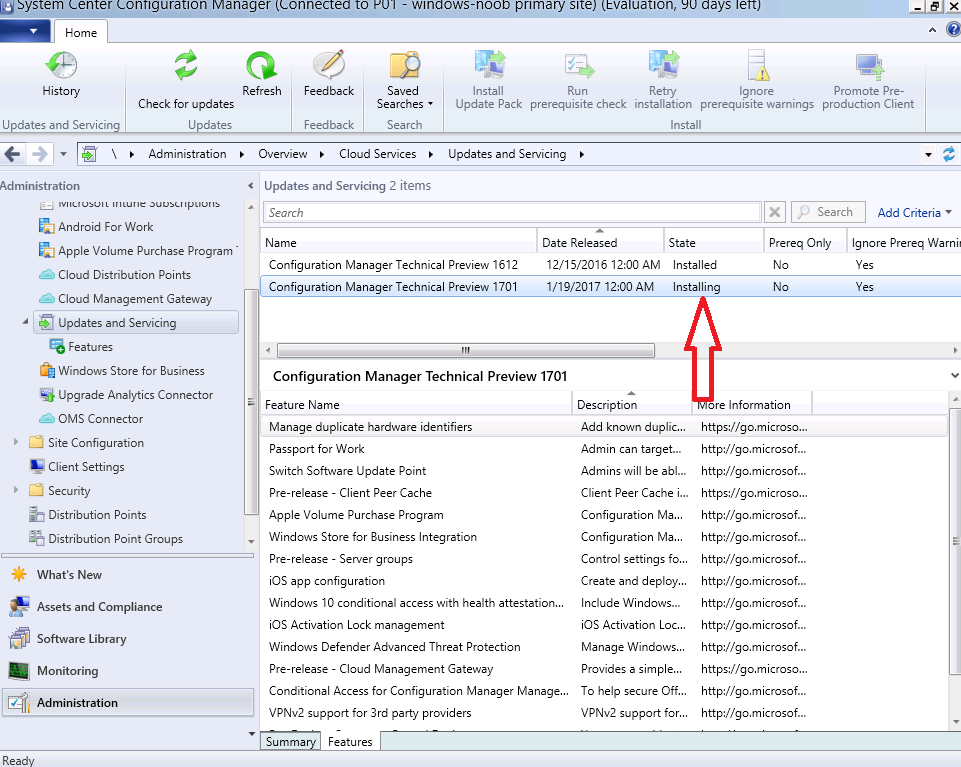The width and height of the screenshot is (961, 767).
Task: Open the application menu dropdown button
Action: 25,31
